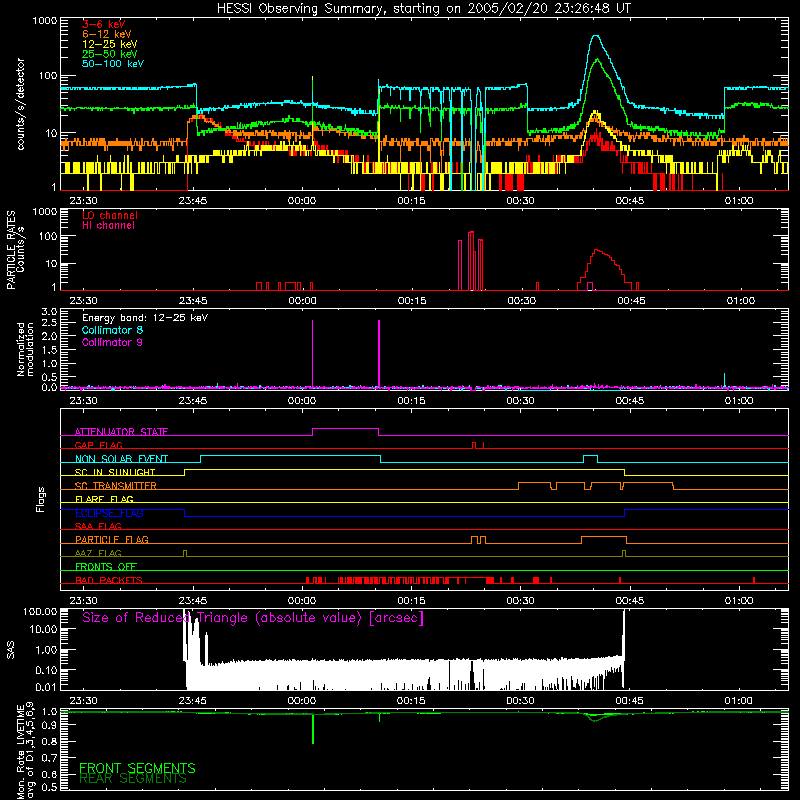Select the '25-50 keV' legend label

coord(110,54)
